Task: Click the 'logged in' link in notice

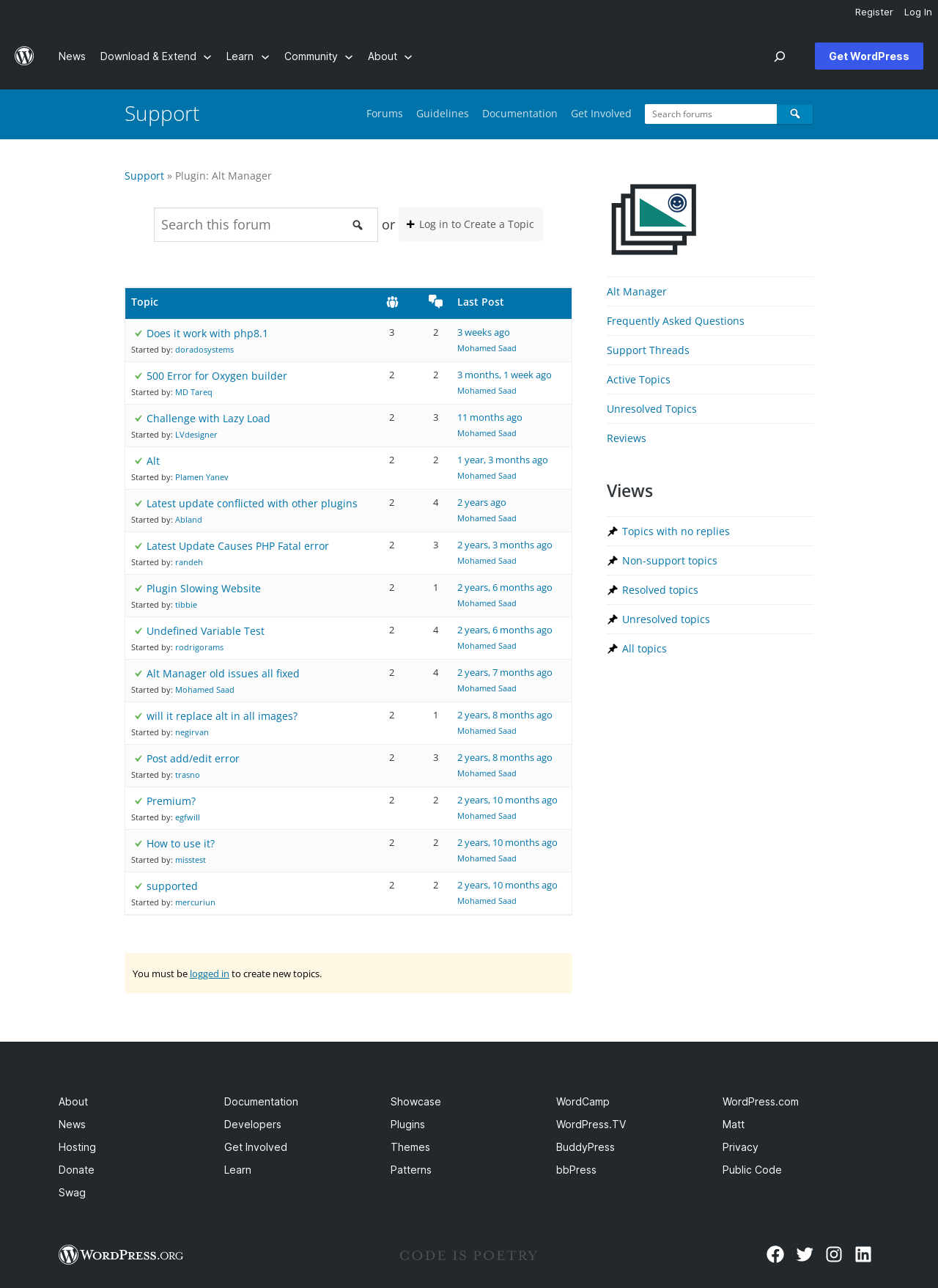Action: (x=210, y=974)
